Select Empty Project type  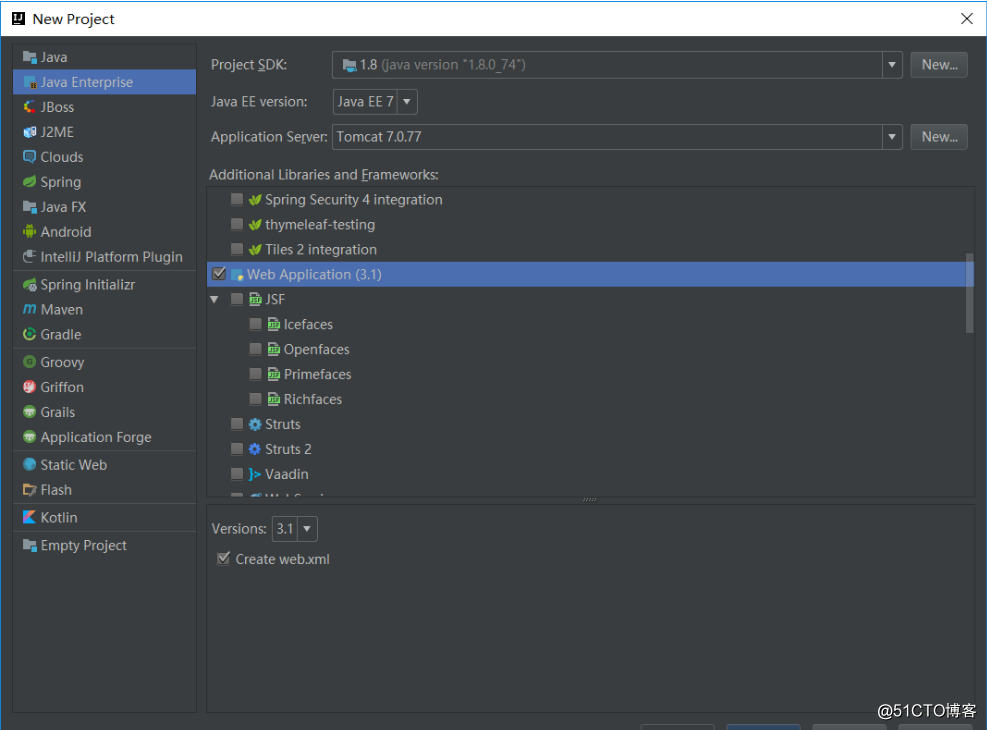coord(104,545)
